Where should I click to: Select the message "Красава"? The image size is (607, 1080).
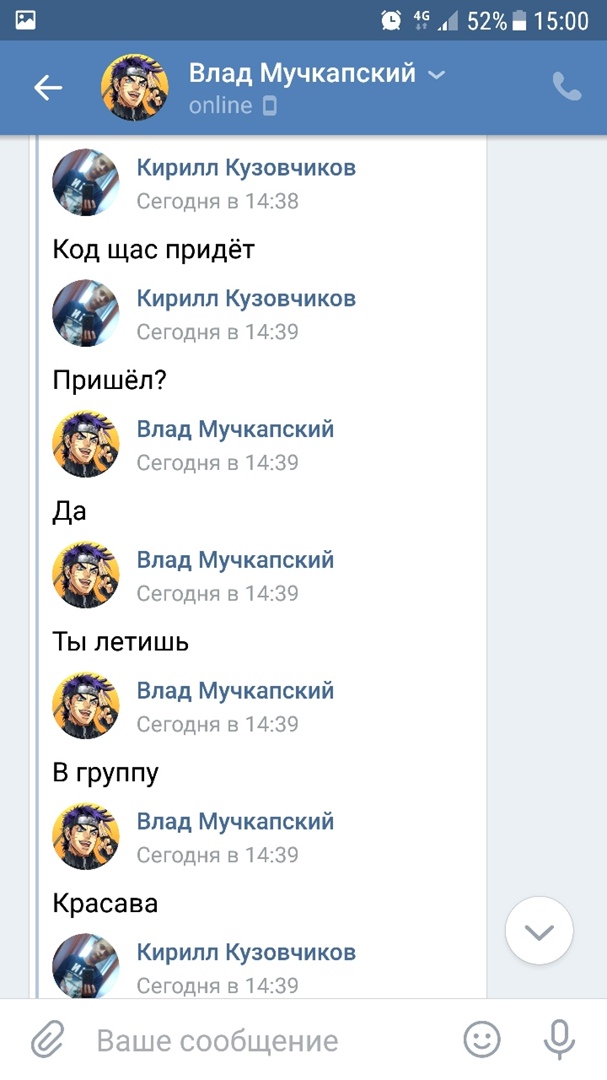(x=105, y=904)
